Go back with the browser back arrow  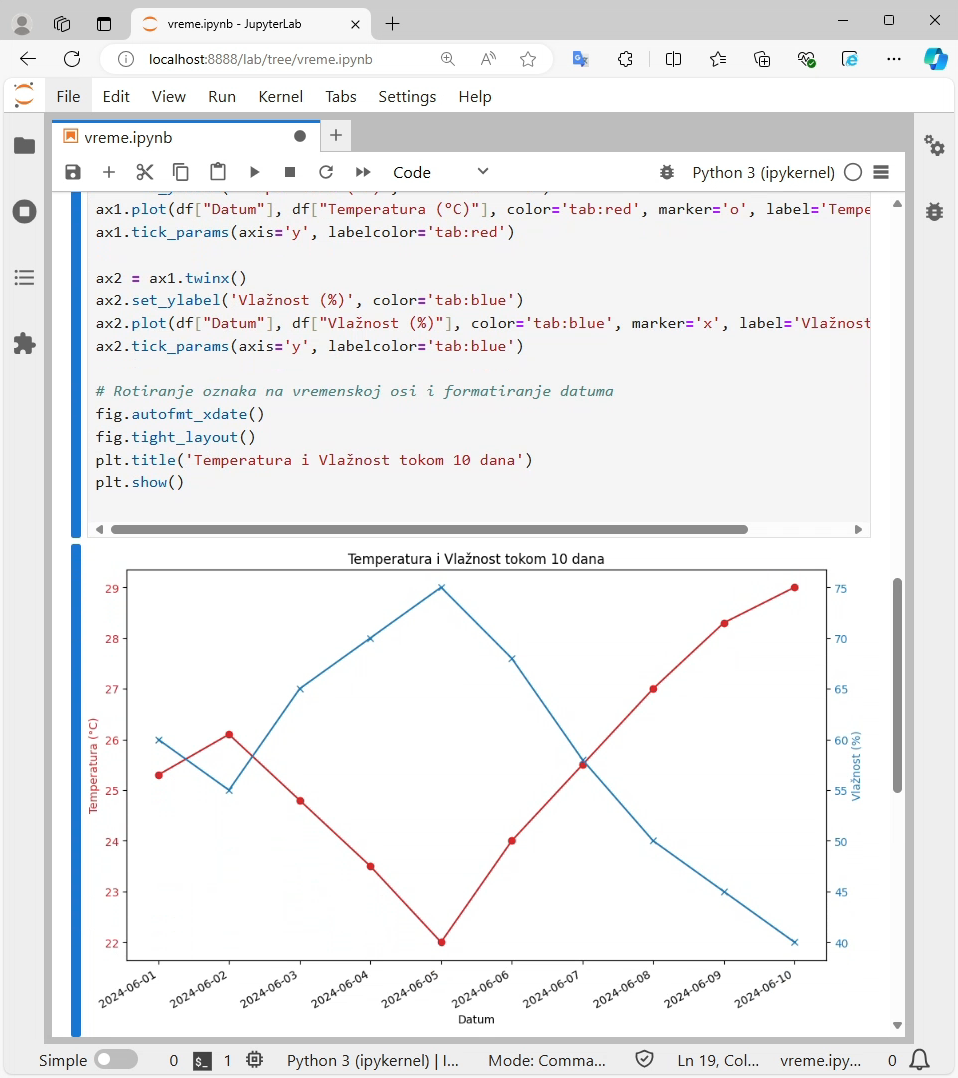click(x=28, y=59)
